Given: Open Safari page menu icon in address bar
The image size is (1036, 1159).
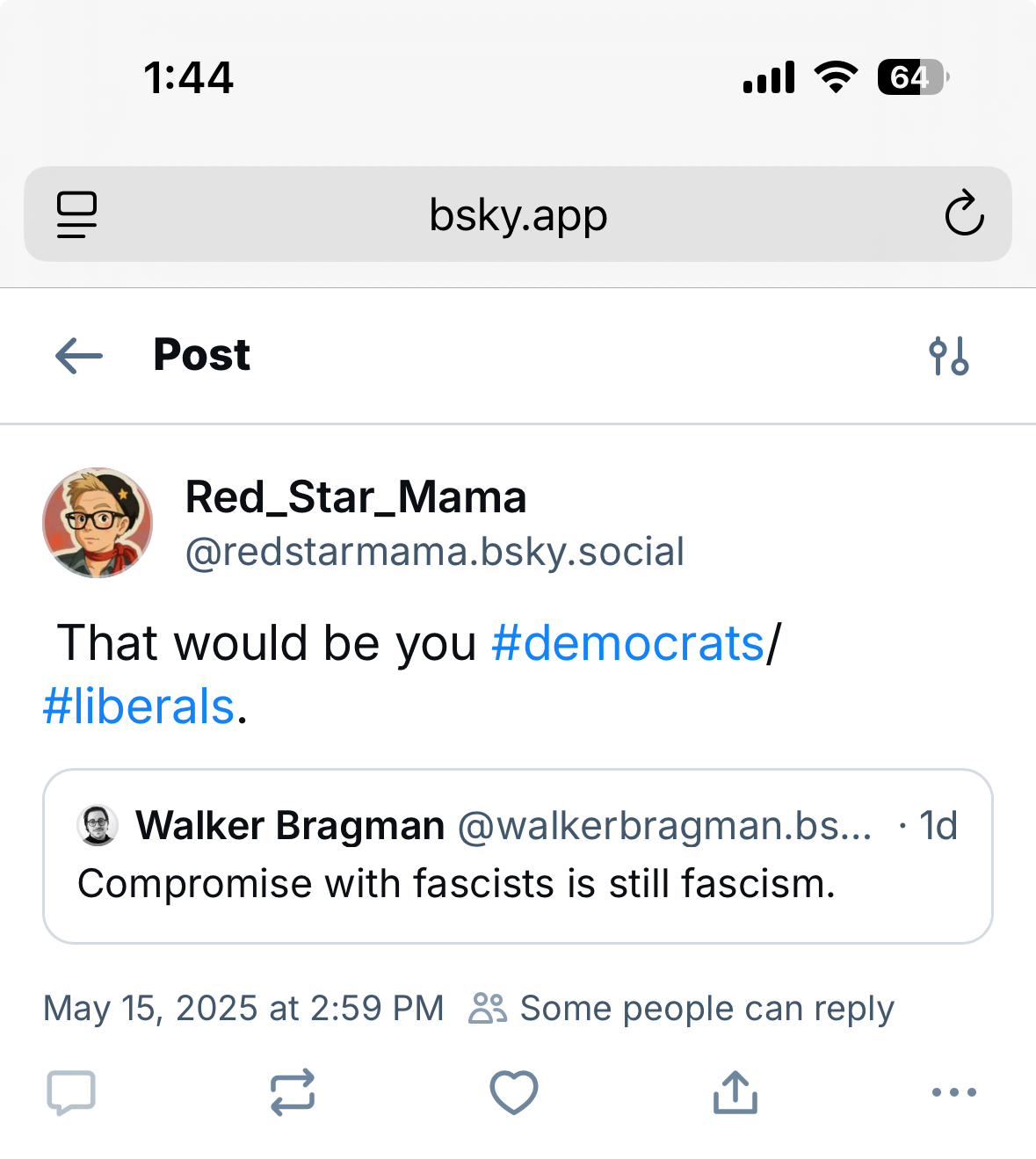Looking at the screenshot, I should pyautogui.click(x=76, y=214).
